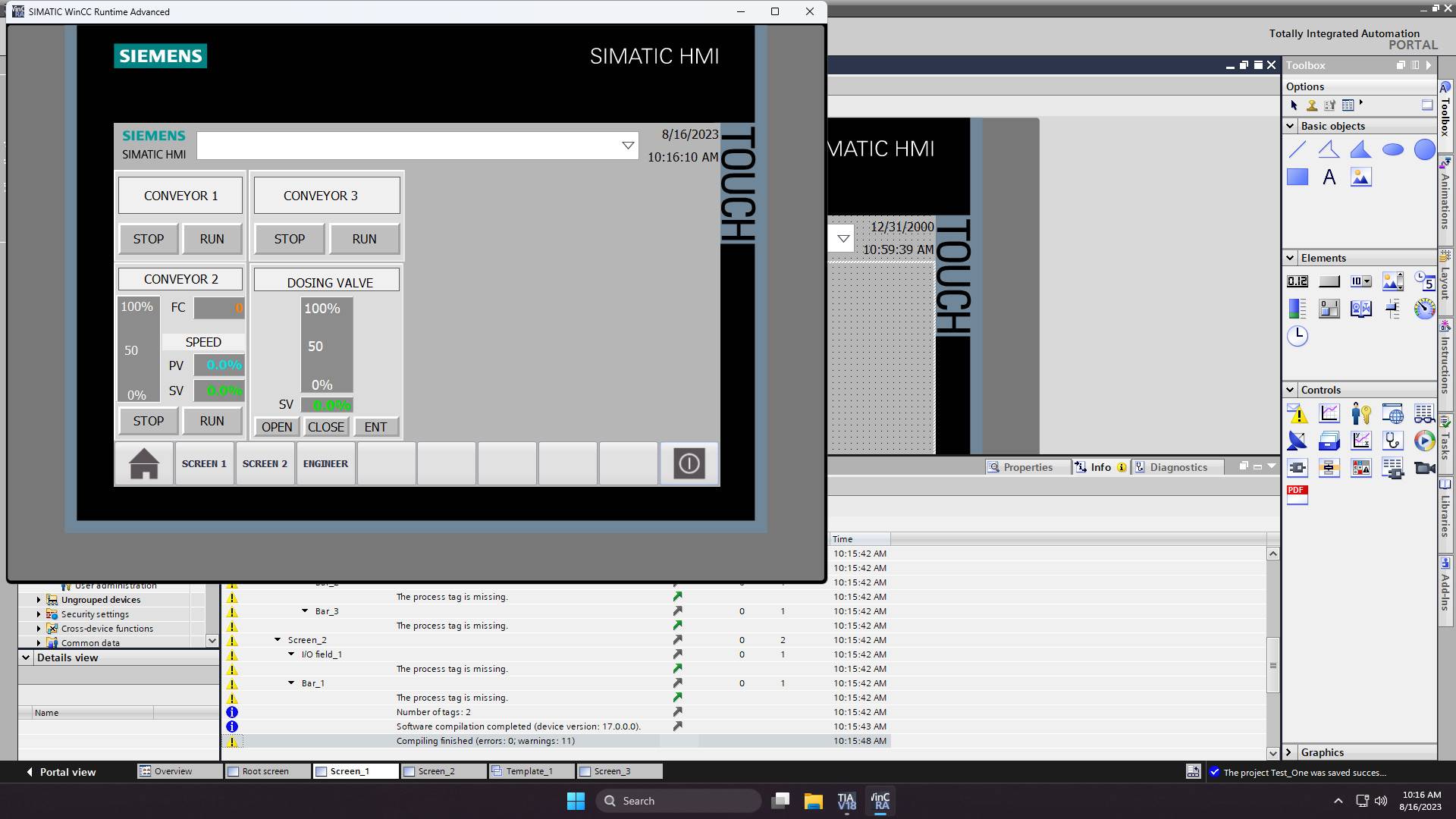This screenshot has height=819, width=1456.
Task: Click the compile messages scrollbar down arrow
Action: tap(1273, 753)
